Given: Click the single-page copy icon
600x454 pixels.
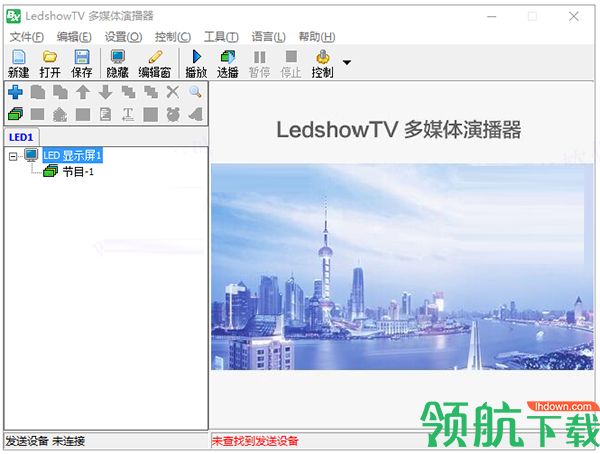Looking at the screenshot, I should (x=38, y=92).
